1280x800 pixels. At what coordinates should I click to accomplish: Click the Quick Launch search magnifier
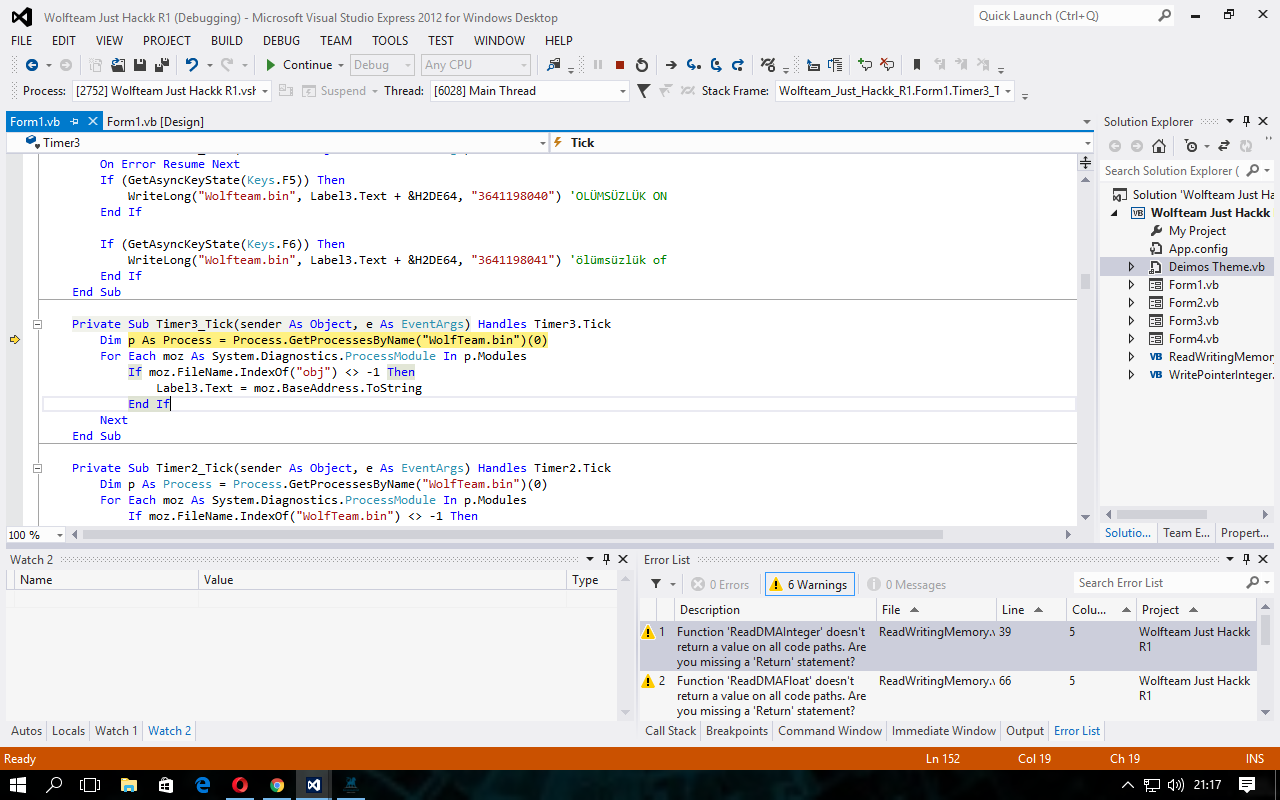click(1165, 16)
